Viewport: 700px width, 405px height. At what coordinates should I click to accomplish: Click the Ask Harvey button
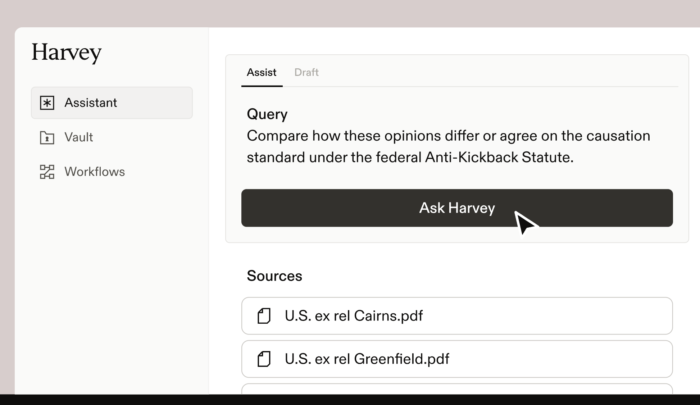[x=457, y=208]
